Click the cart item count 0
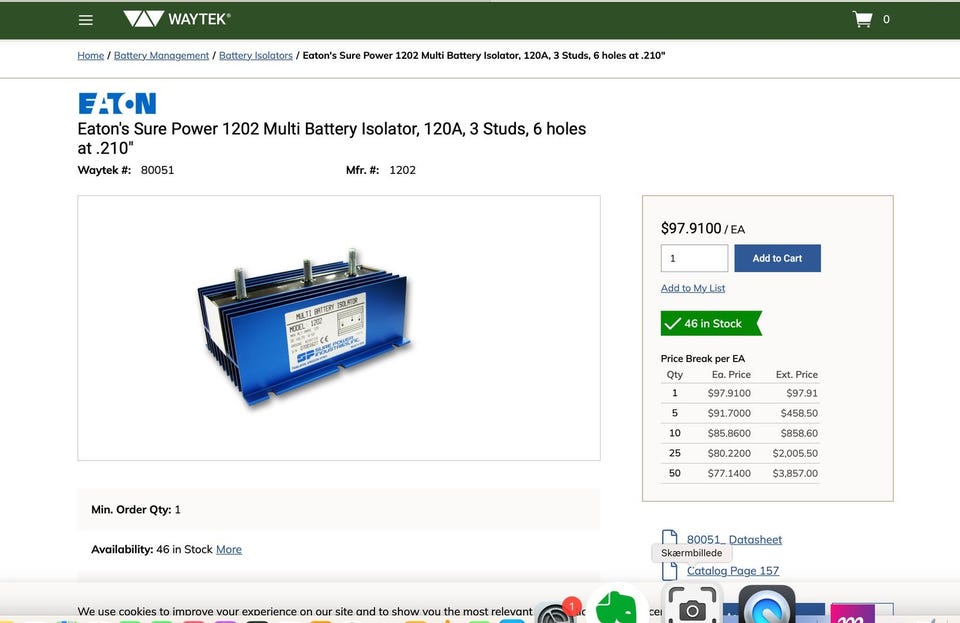 pos(886,20)
